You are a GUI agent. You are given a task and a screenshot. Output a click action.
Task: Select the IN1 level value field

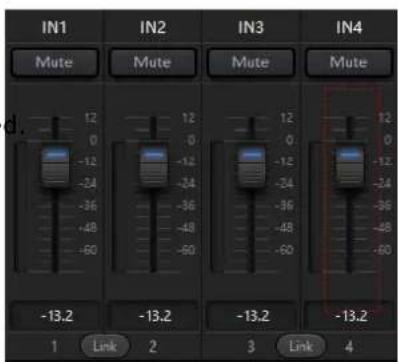56,315
